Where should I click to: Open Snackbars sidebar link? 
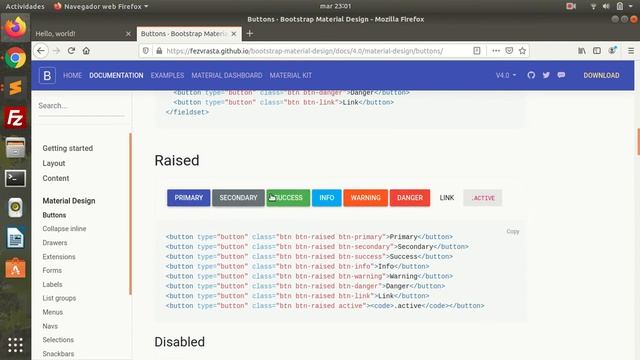tap(58, 353)
